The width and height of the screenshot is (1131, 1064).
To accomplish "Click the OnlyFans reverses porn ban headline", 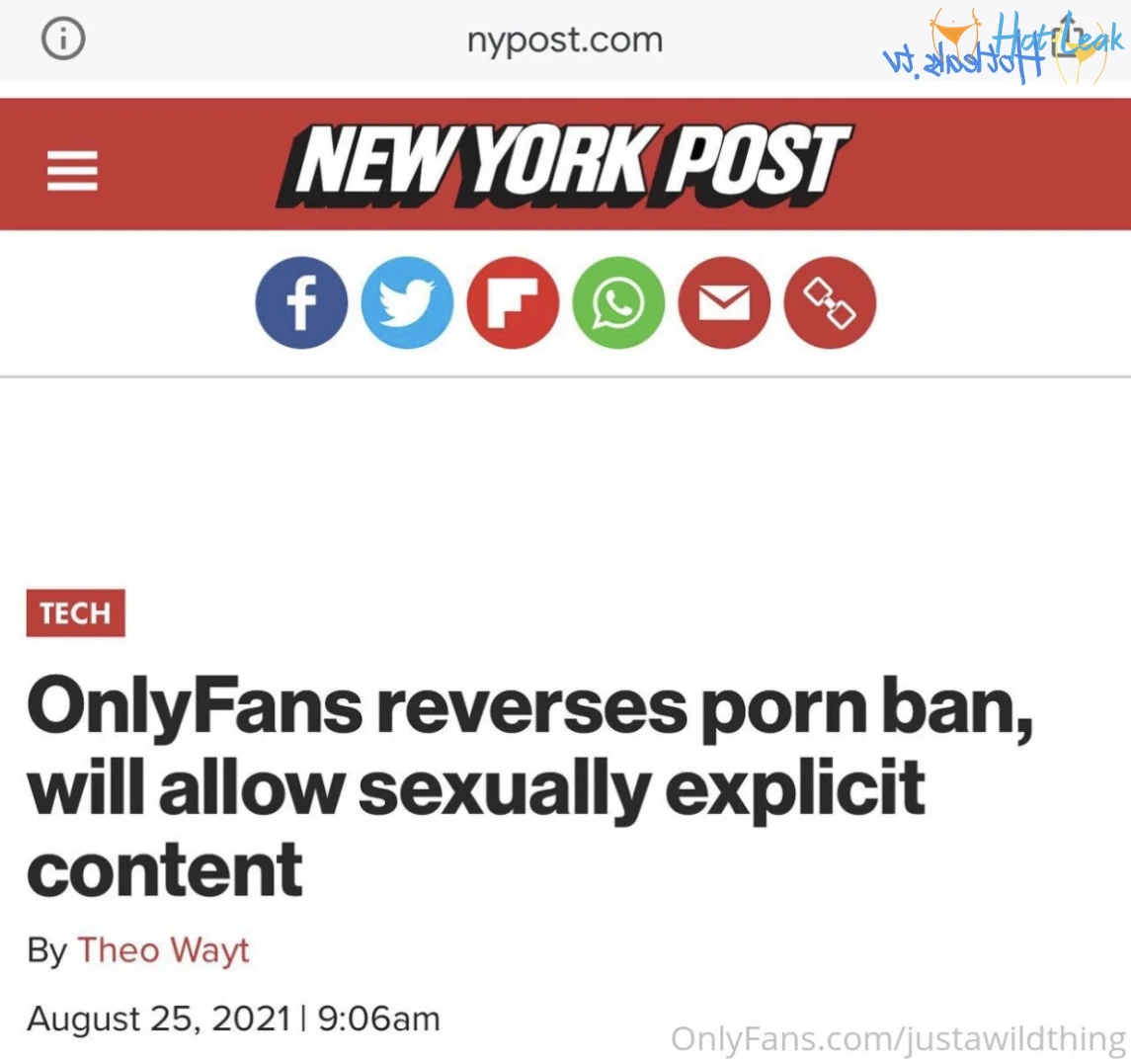I will pyautogui.click(x=530, y=787).
